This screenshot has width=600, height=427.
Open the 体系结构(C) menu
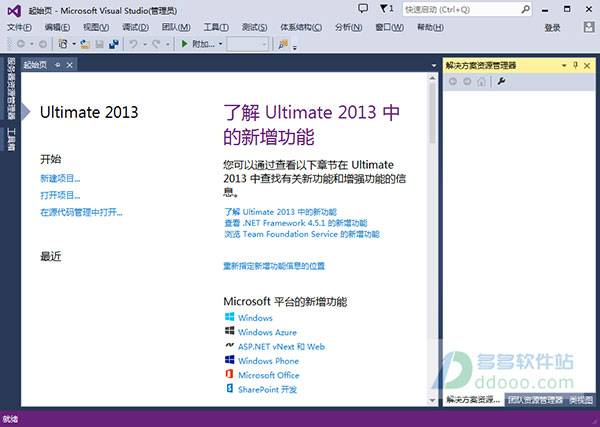tap(301, 27)
